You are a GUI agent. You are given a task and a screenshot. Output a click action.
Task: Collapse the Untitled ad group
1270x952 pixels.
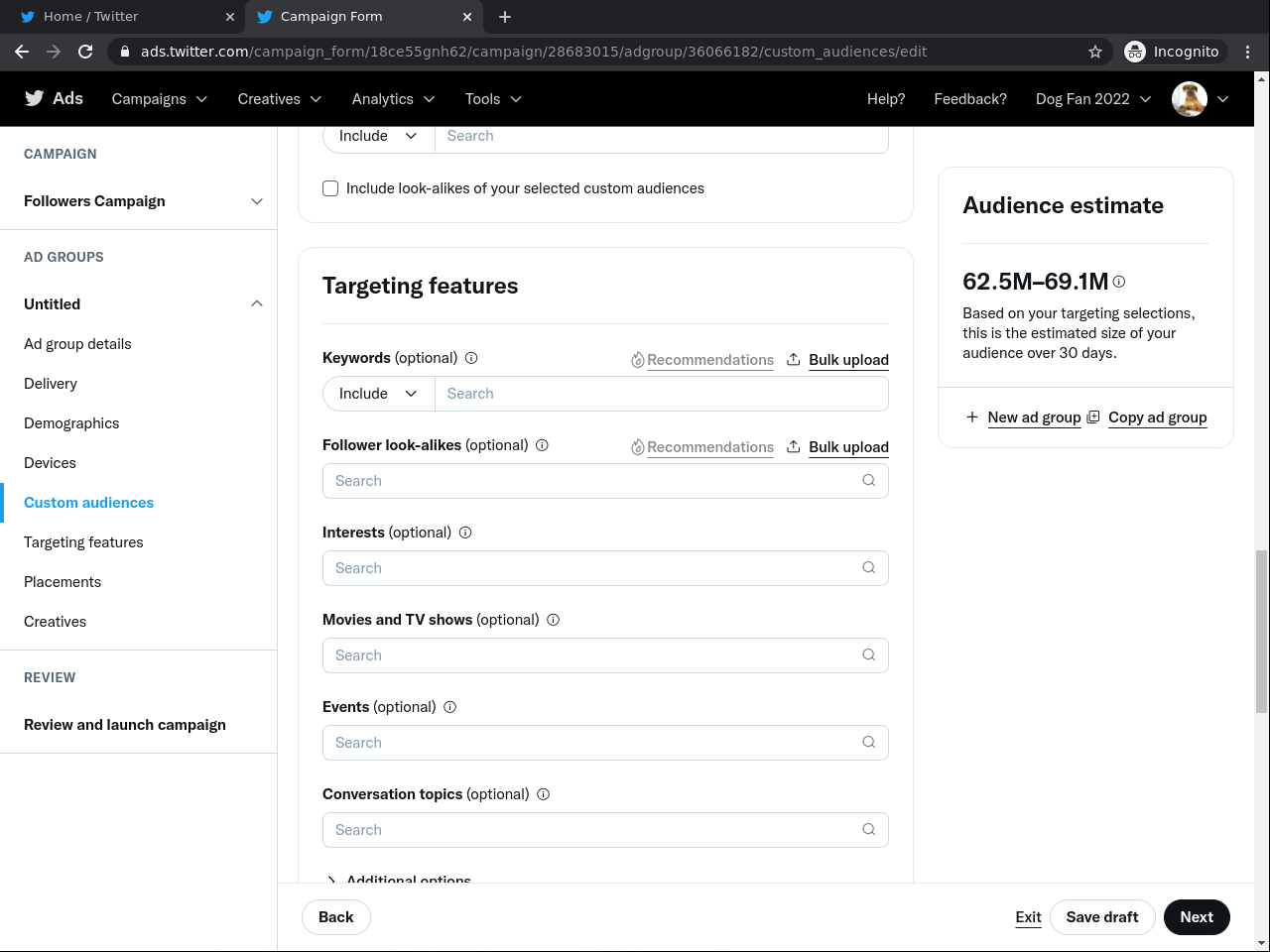pos(257,304)
